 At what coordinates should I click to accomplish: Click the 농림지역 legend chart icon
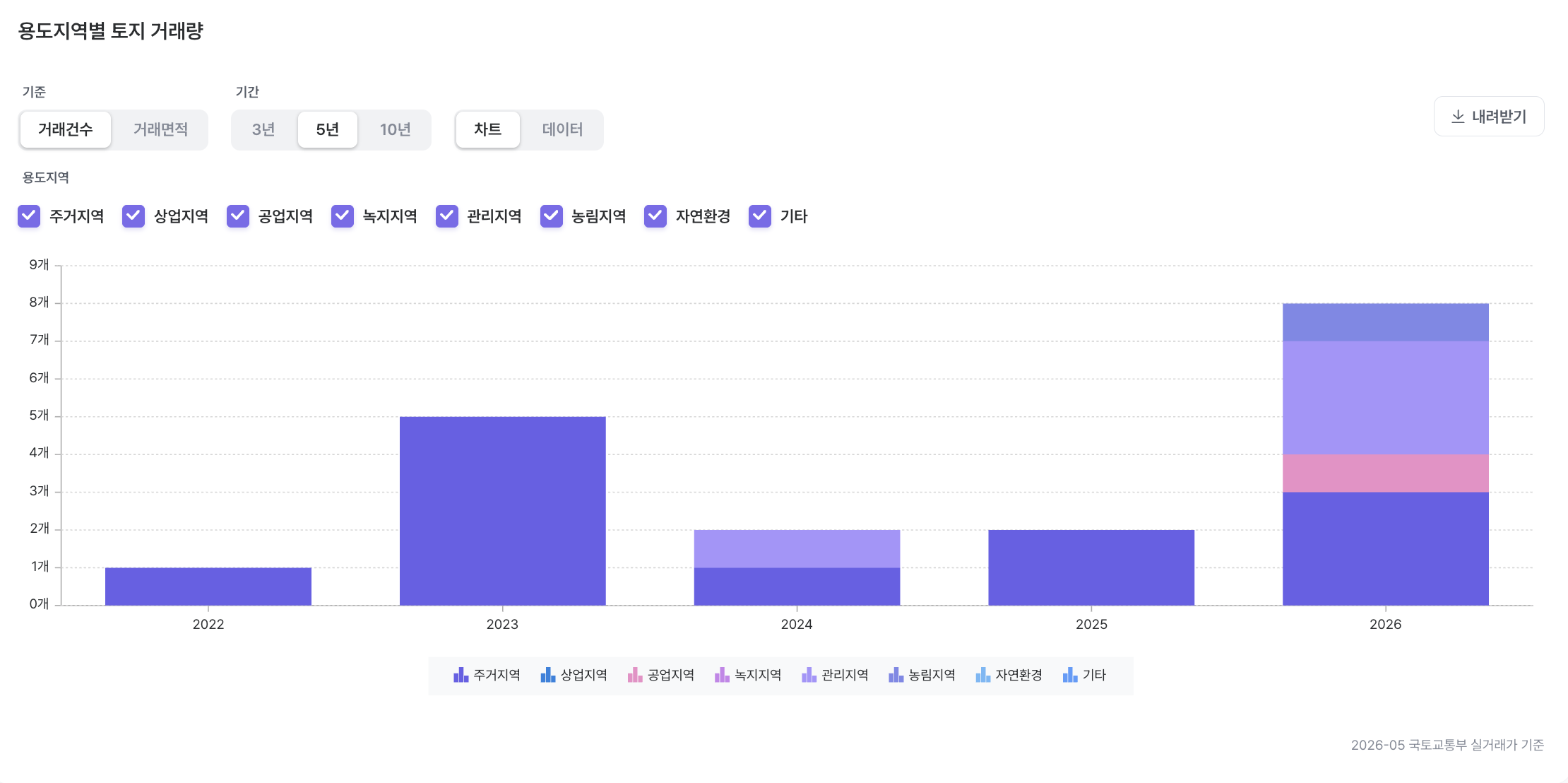(896, 675)
